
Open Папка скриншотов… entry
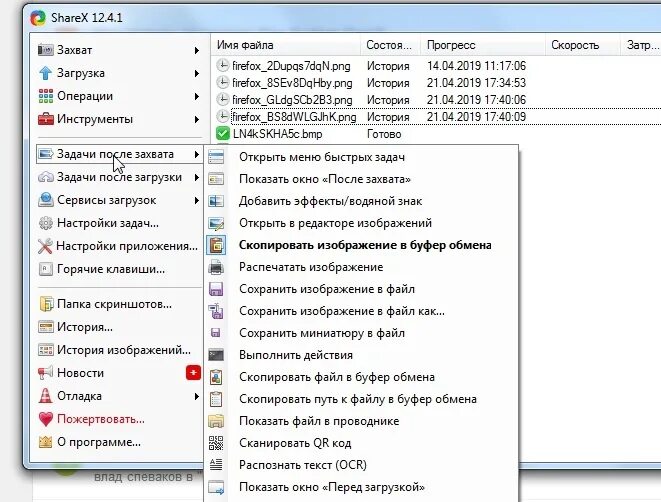[119, 304]
